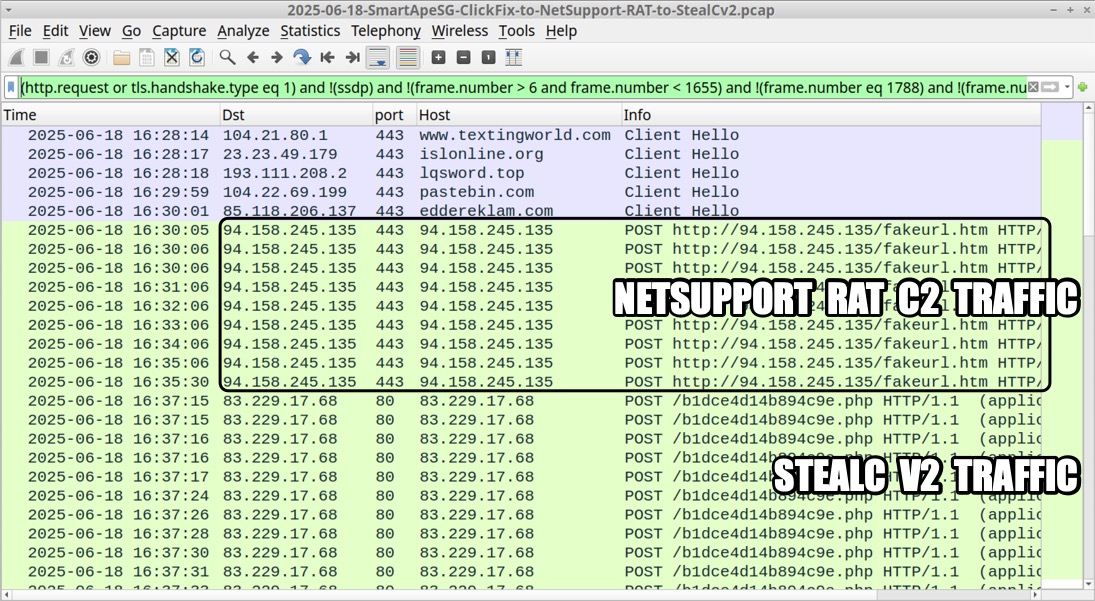The height and width of the screenshot is (601, 1095).
Task: Sort by the Time column header
Action: [x=110, y=114]
